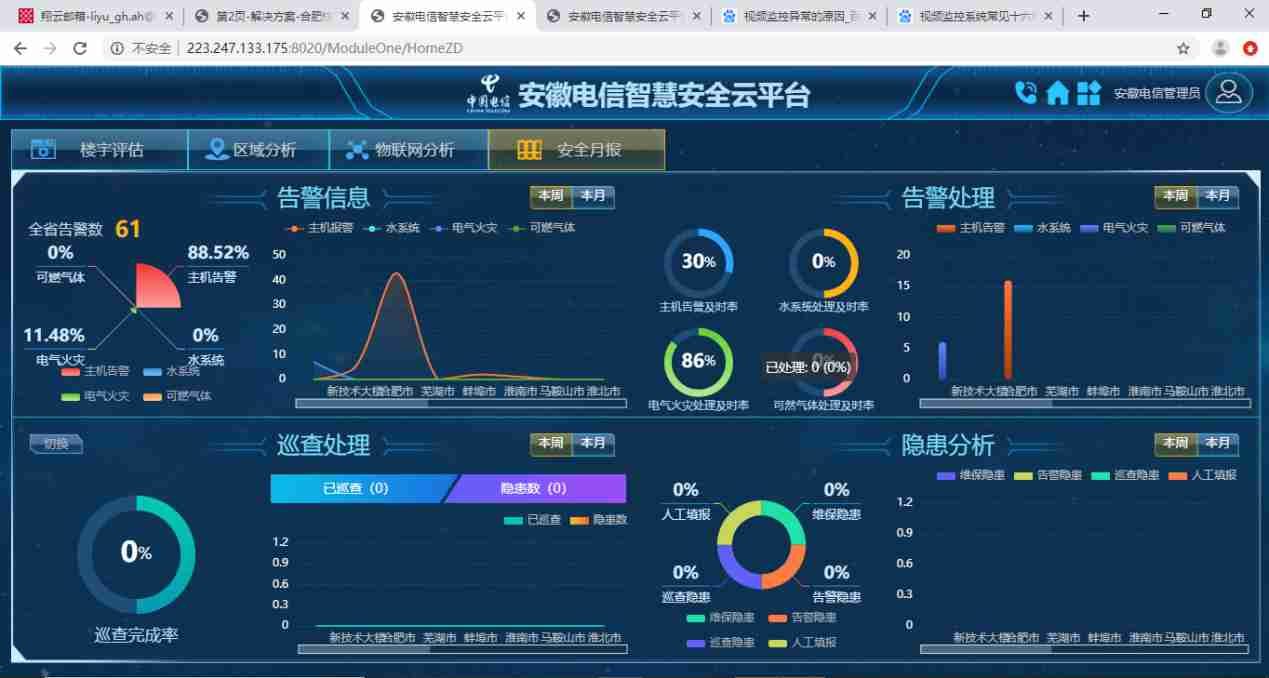The height and width of the screenshot is (678, 1269).
Task: Click the grid icon on 安全月报 tab
Action: click(529, 150)
